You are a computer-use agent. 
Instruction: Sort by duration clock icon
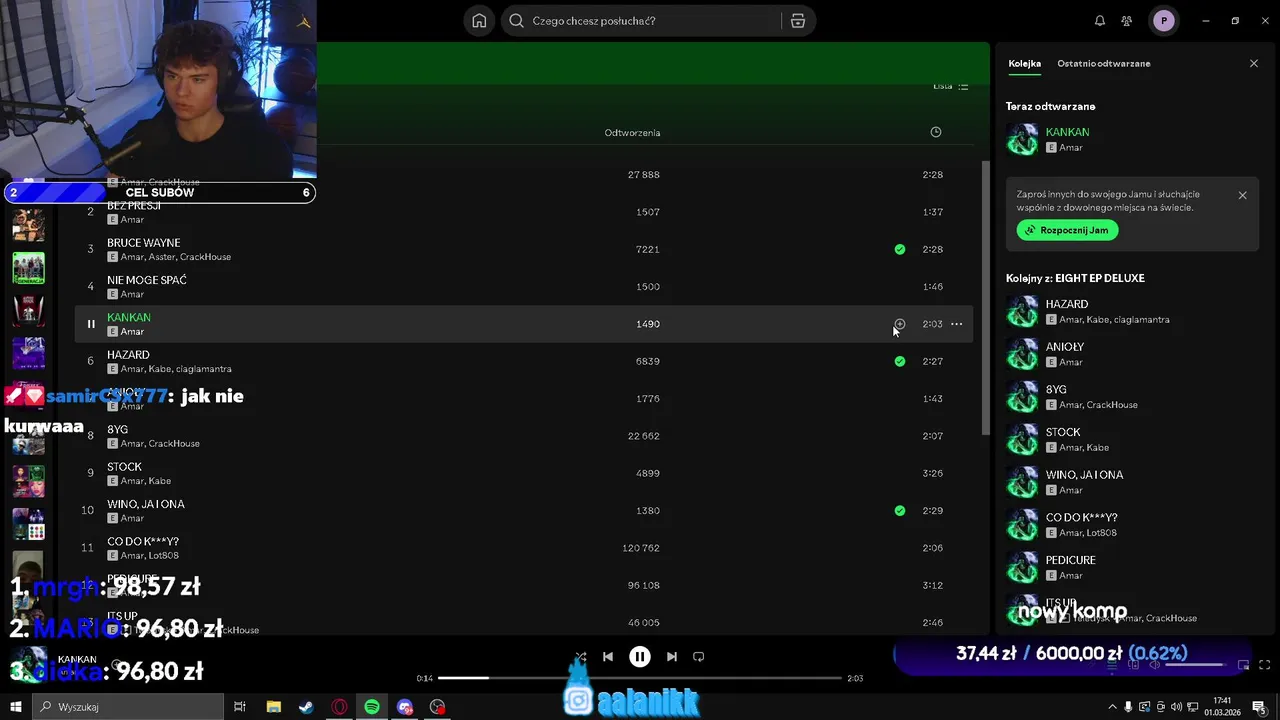click(936, 132)
